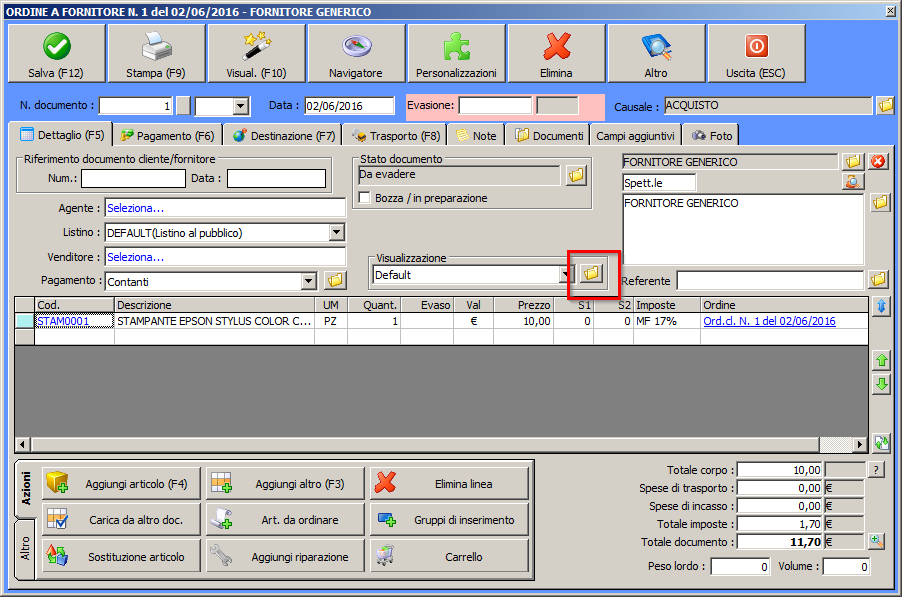Click the Elimina red X toolbar button
Viewport: 902px width, 597px height.
pyautogui.click(x=557, y=53)
